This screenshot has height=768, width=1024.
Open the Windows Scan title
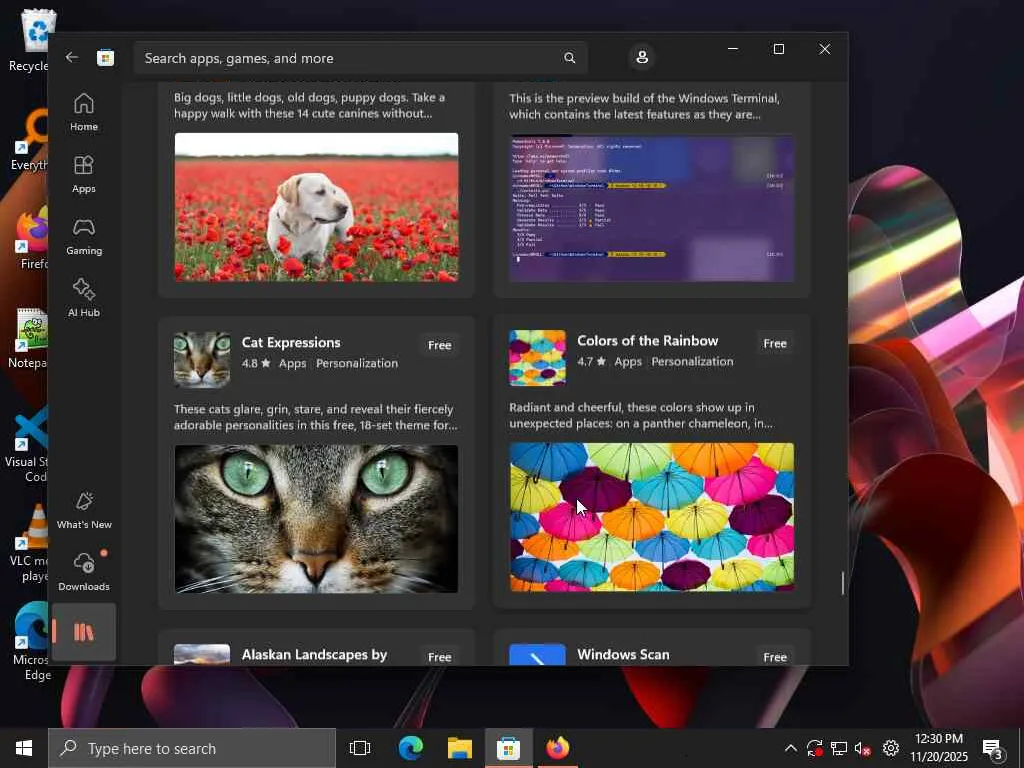(623, 654)
